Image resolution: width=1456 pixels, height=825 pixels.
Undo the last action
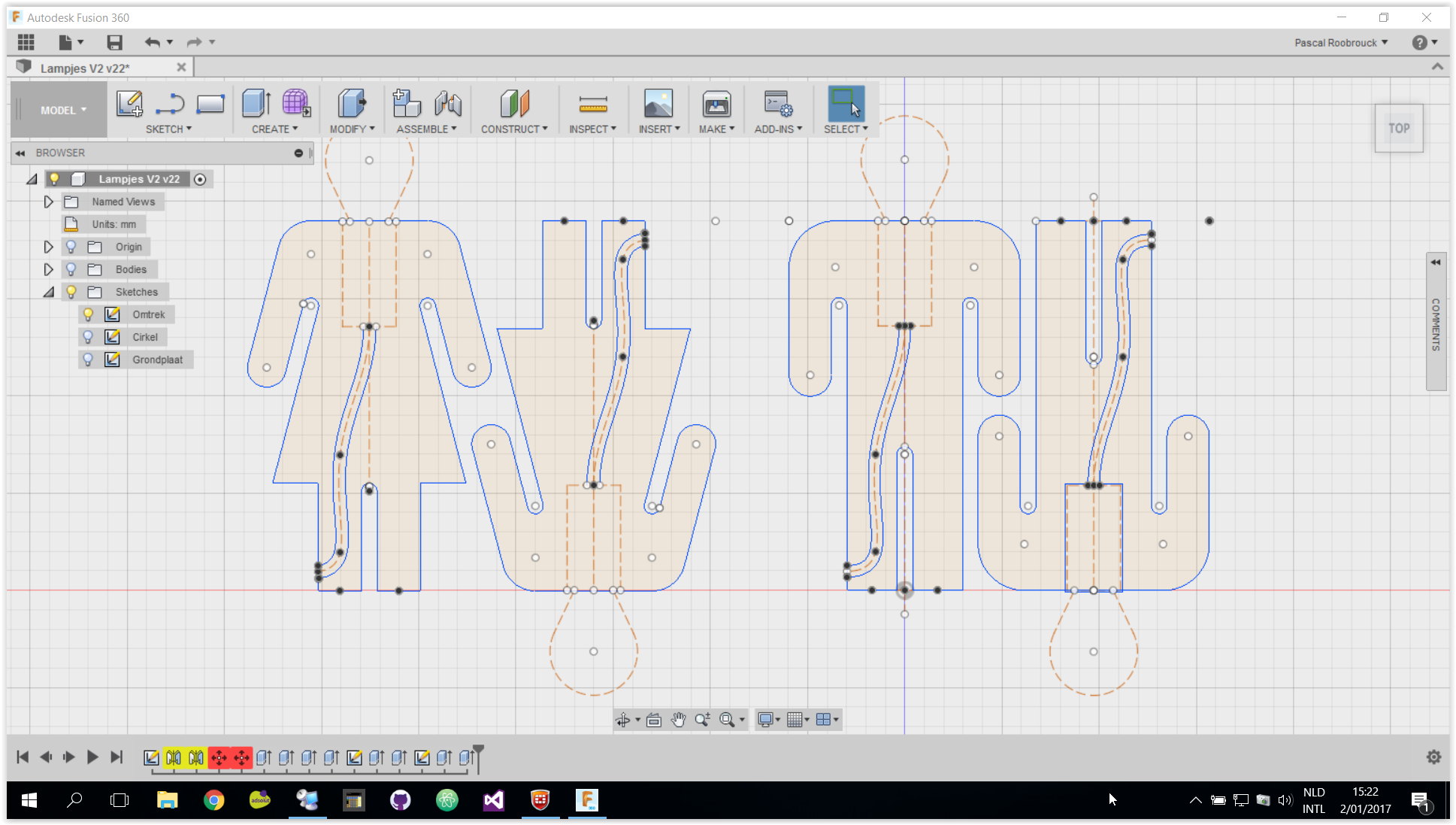pyautogui.click(x=153, y=42)
